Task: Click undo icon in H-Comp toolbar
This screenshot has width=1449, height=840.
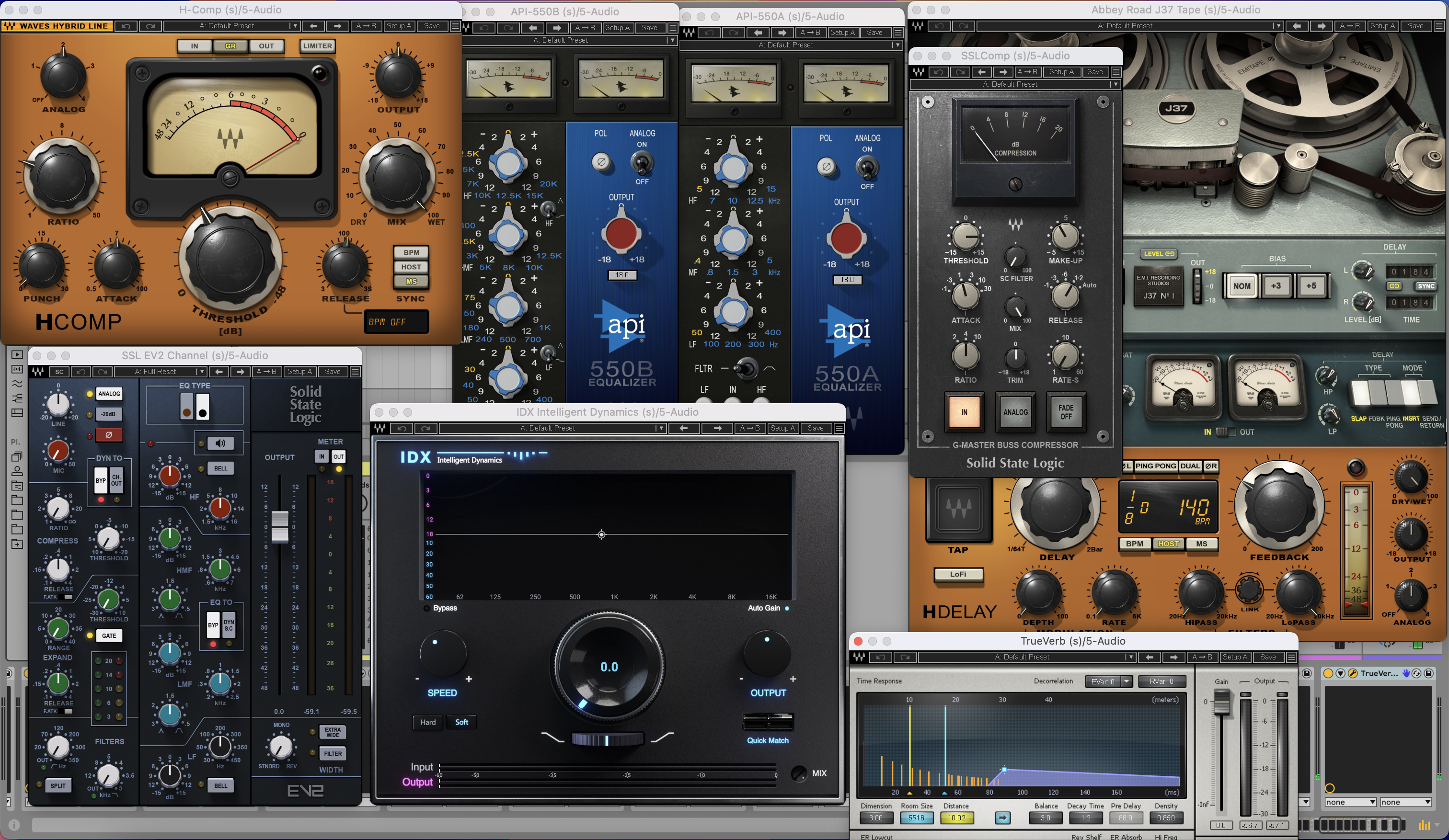Action: coord(126,26)
